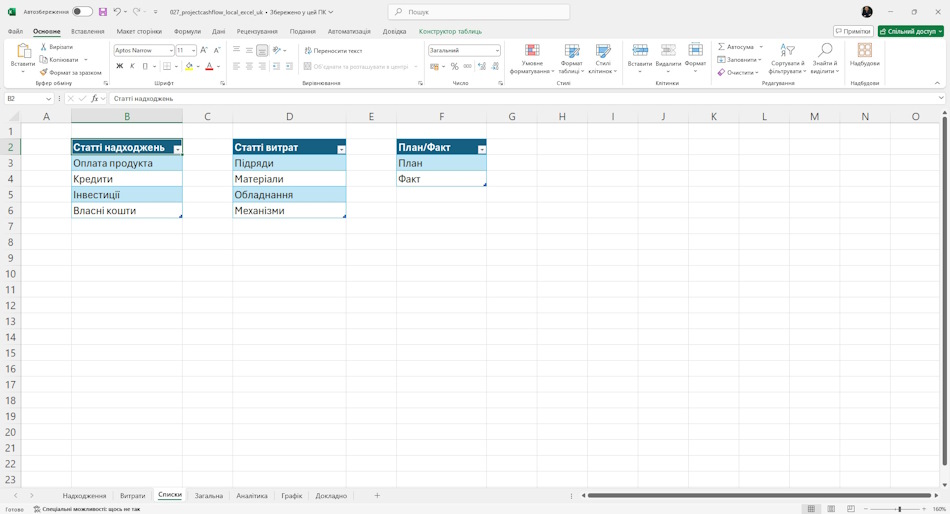Apply the comma style (000) format
This screenshot has height=514, width=950.
467,66
